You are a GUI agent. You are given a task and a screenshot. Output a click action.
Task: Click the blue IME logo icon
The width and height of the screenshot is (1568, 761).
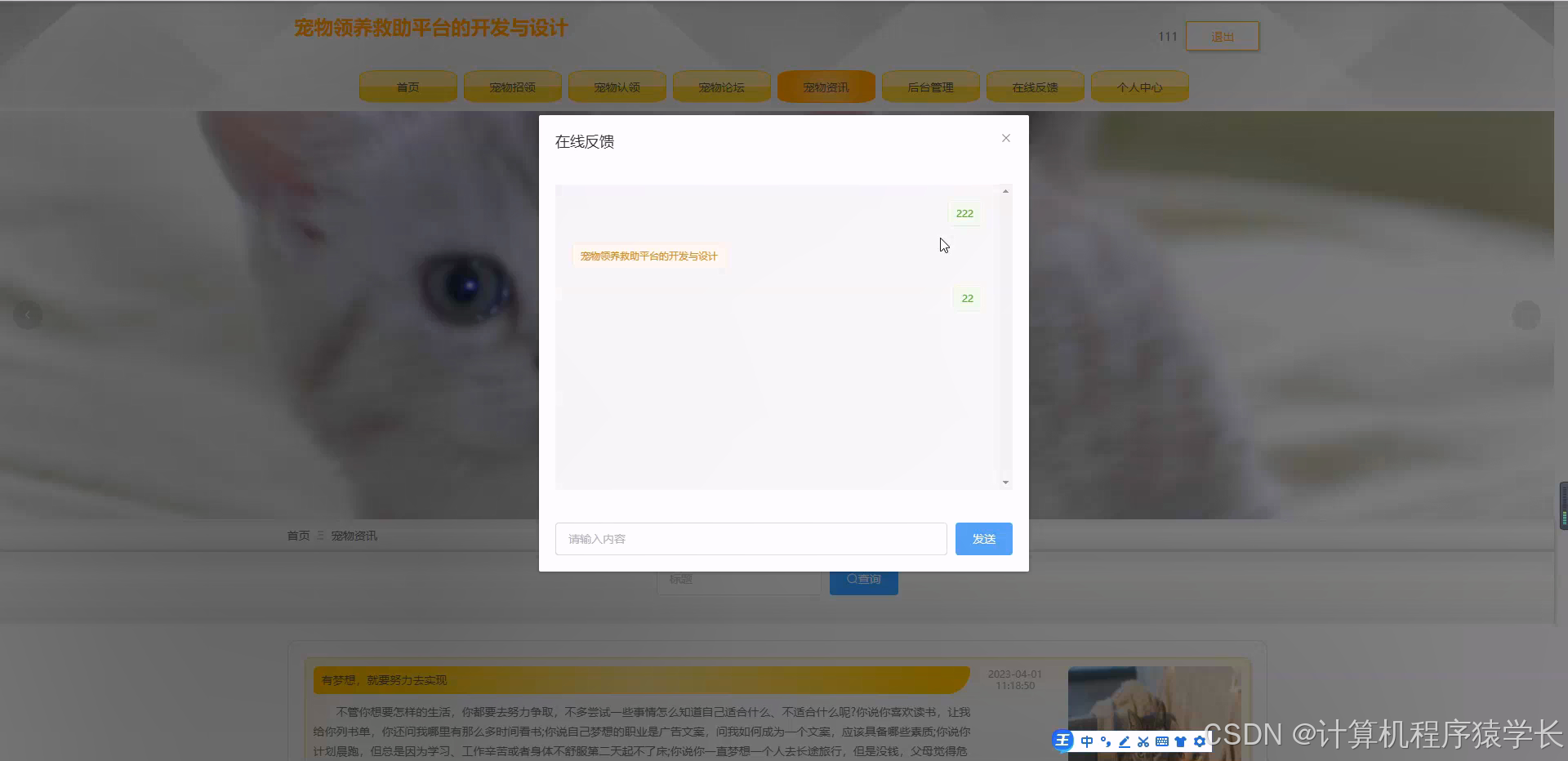click(x=1062, y=741)
